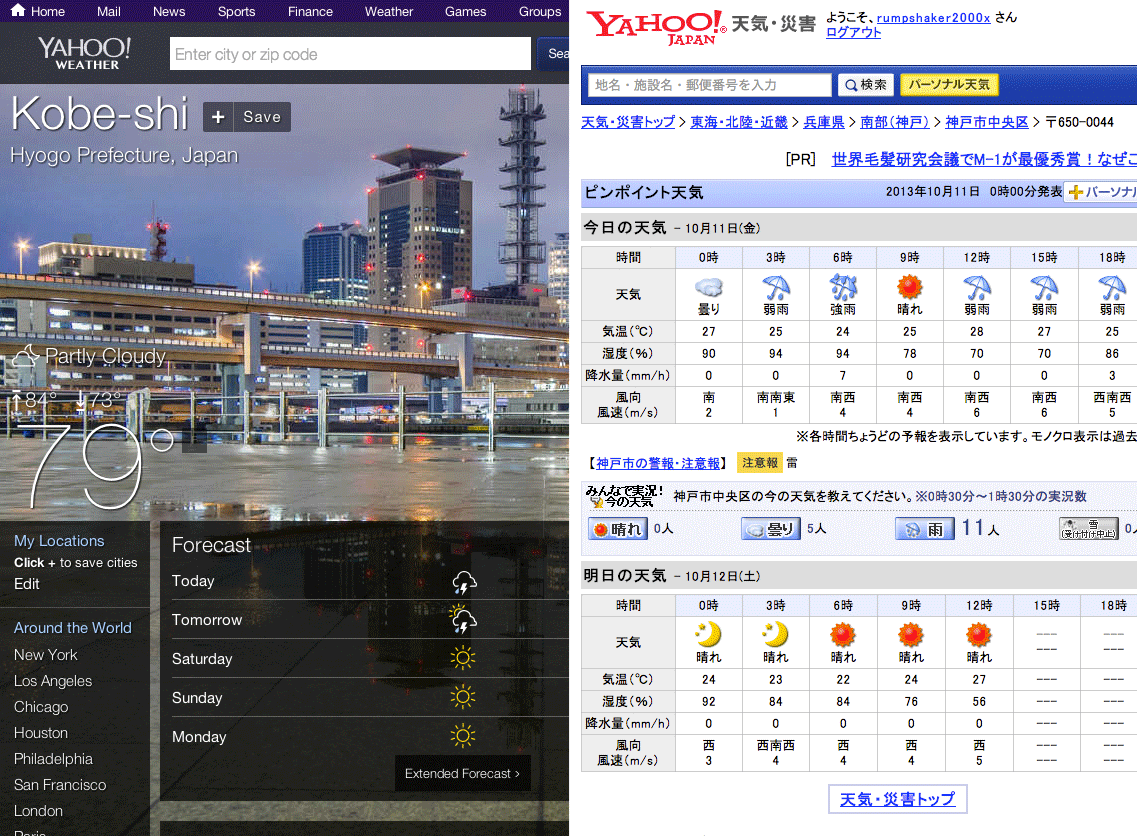Click the sunny icon in Sunday row

[463, 698]
